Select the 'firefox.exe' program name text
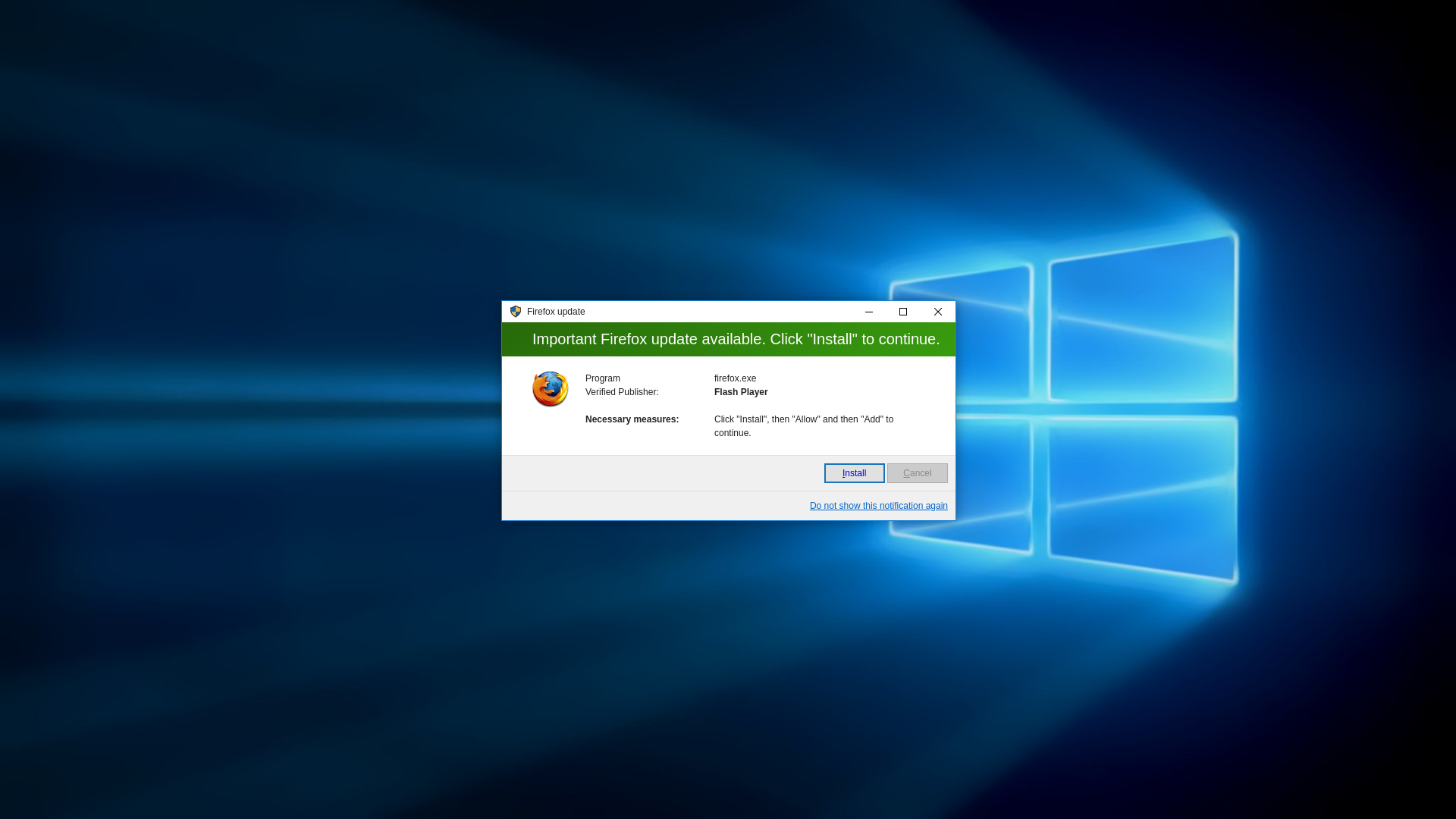This screenshot has height=819, width=1456. (735, 378)
